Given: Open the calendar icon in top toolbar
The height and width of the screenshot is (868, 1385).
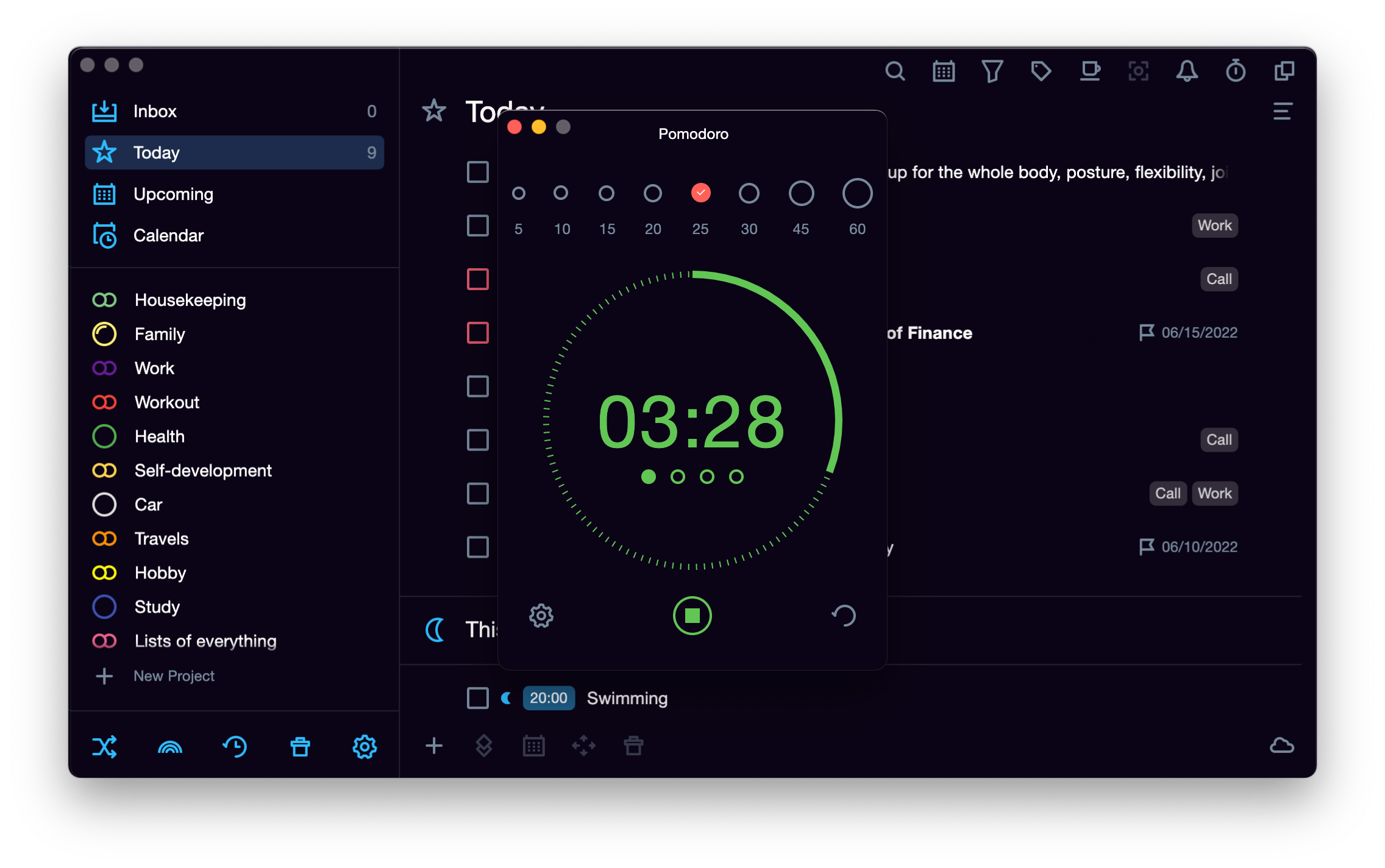Looking at the screenshot, I should (x=944, y=71).
